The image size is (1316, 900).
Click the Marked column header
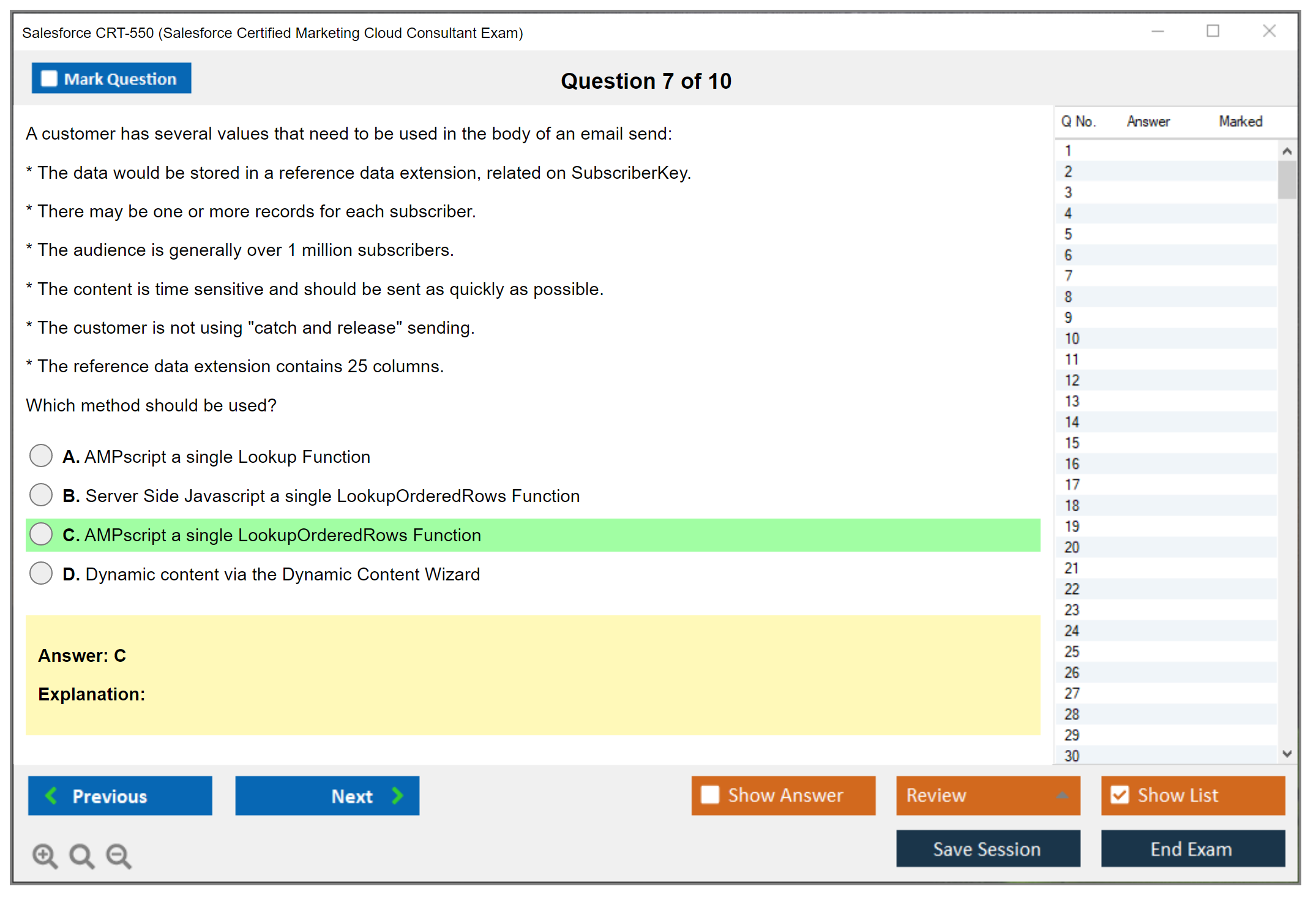coord(1240,121)
